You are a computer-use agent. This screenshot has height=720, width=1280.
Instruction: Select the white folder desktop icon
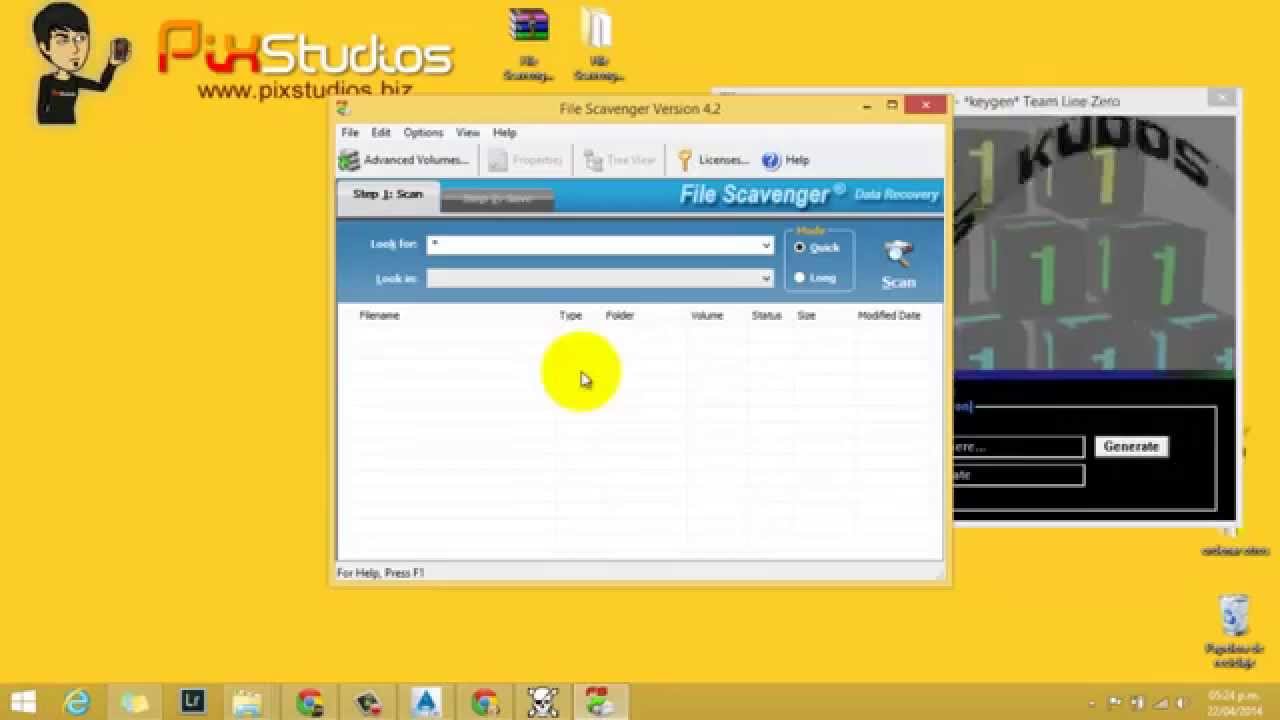click(598, 45)
